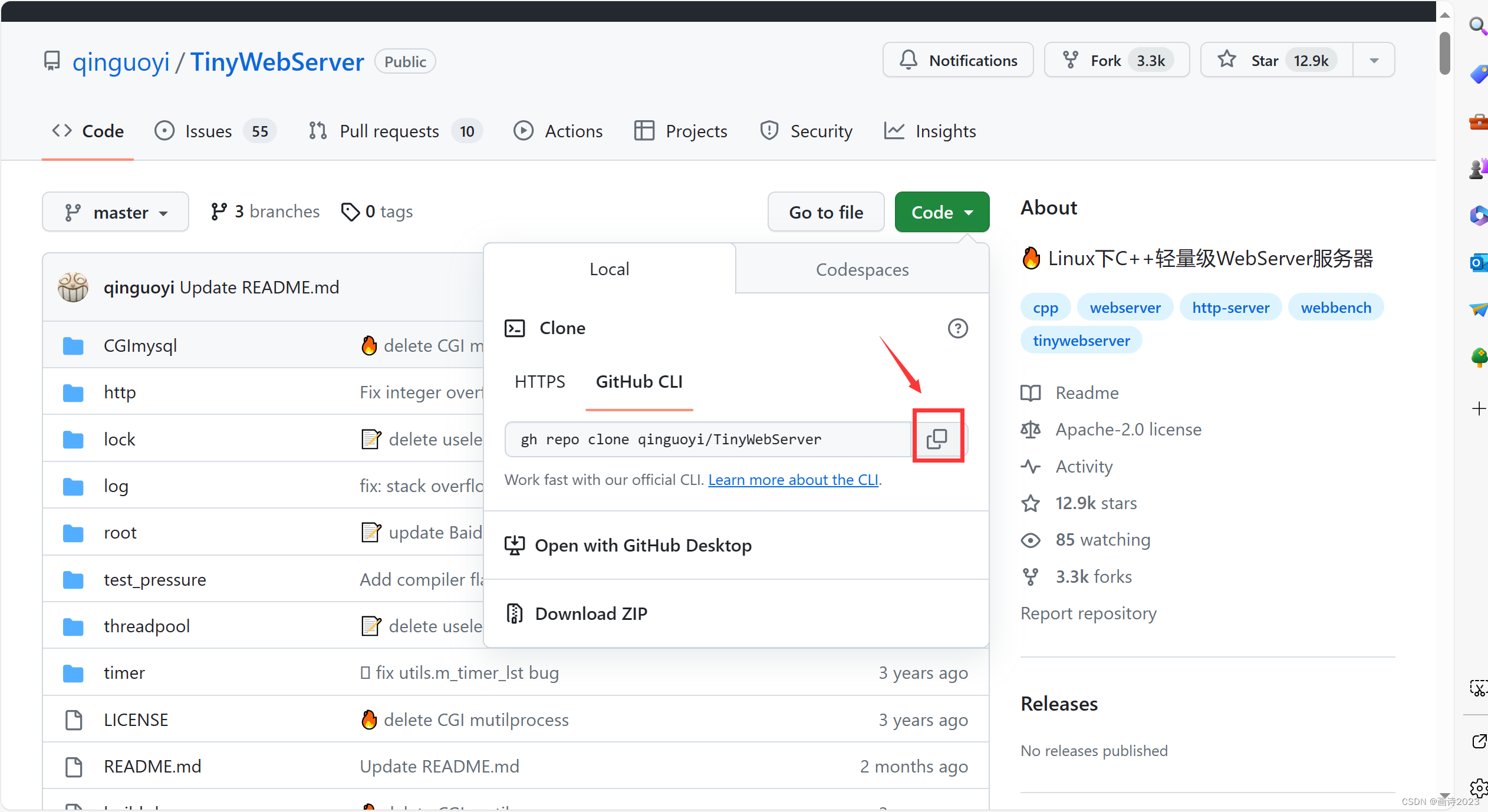Screen dimensions: 1488x812
Task: Open the qinguoyi user profile link
Action: (121, 62)
